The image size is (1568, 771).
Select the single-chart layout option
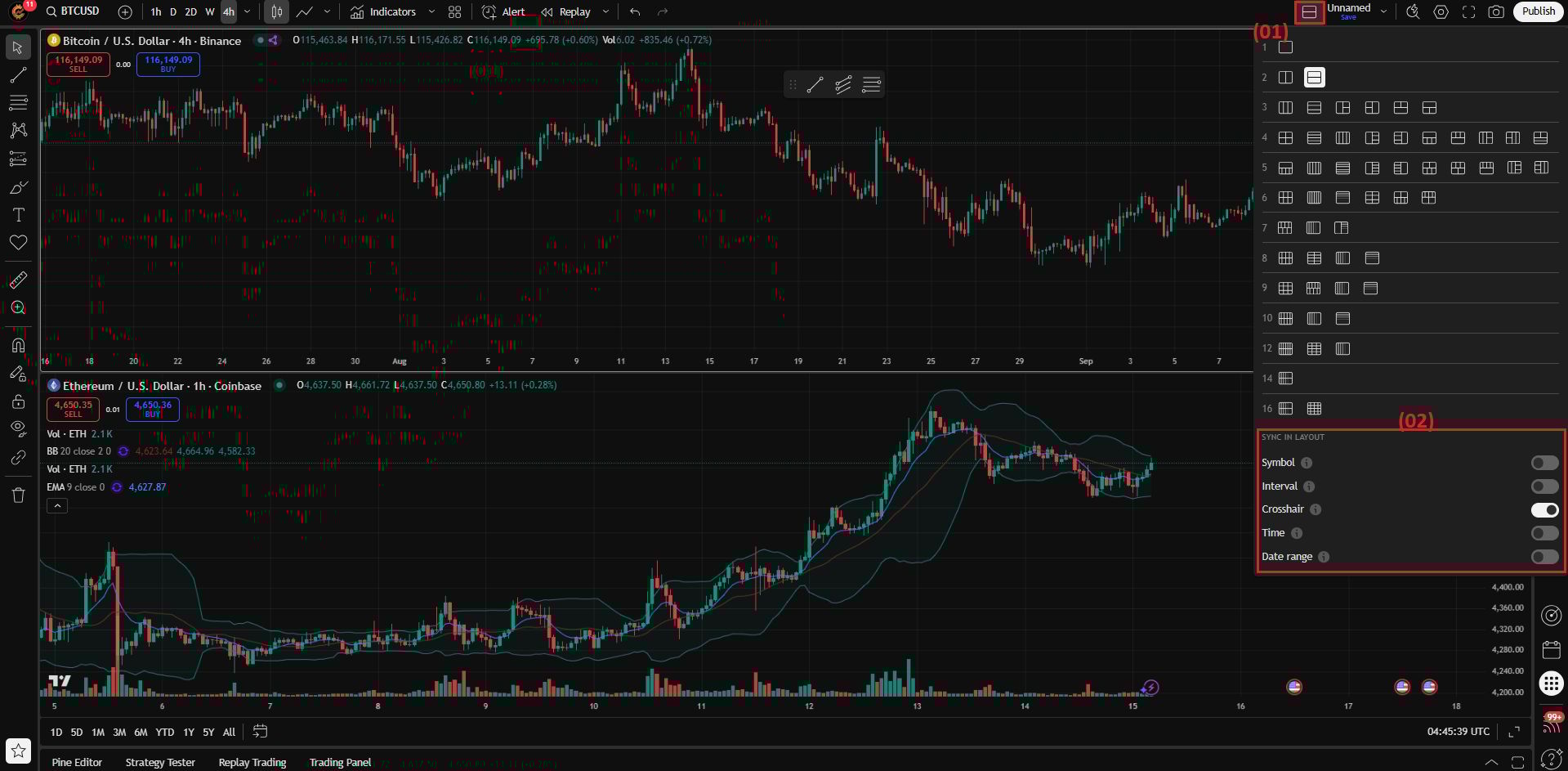1285,47
